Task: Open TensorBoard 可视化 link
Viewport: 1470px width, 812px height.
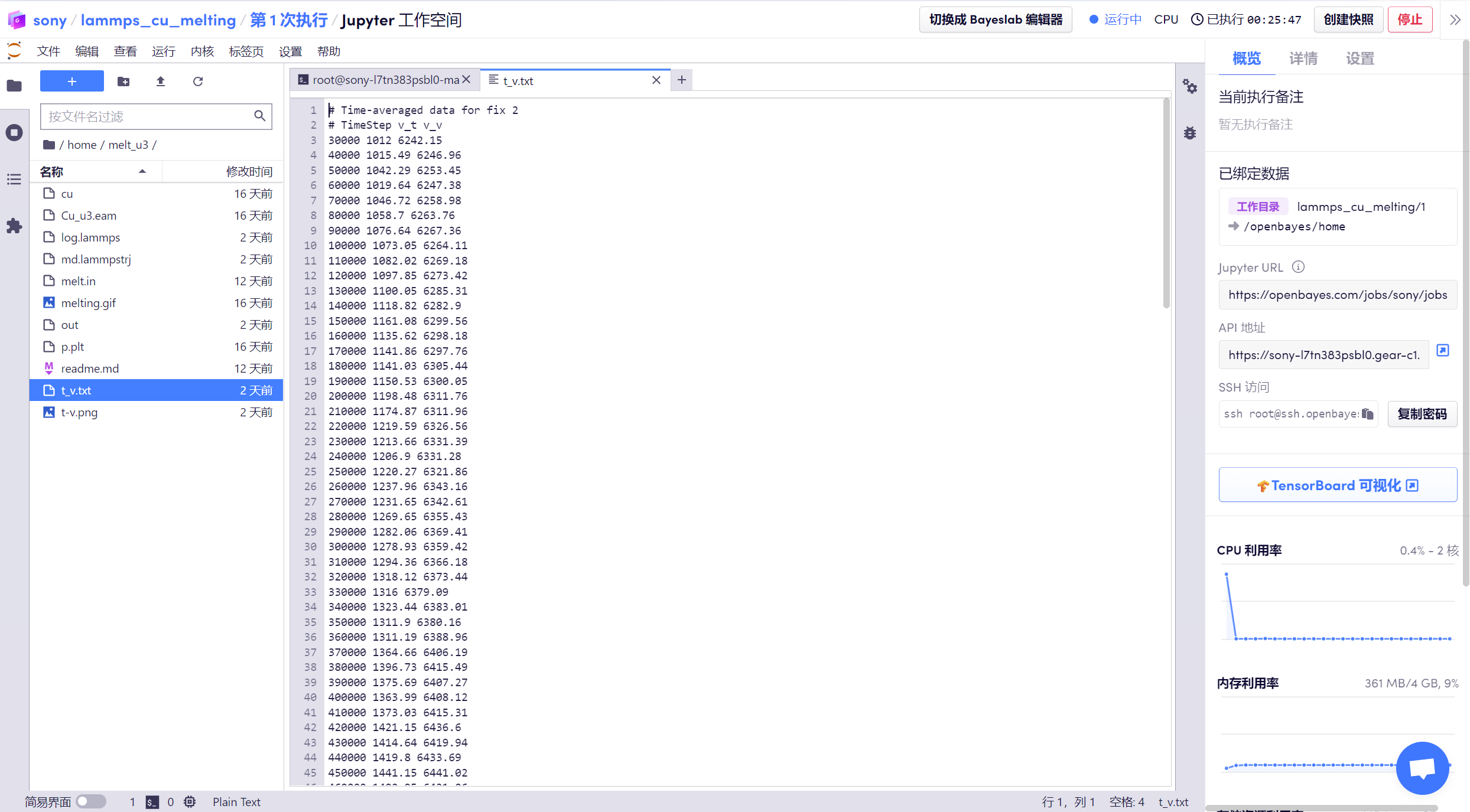Action: 1337,485
